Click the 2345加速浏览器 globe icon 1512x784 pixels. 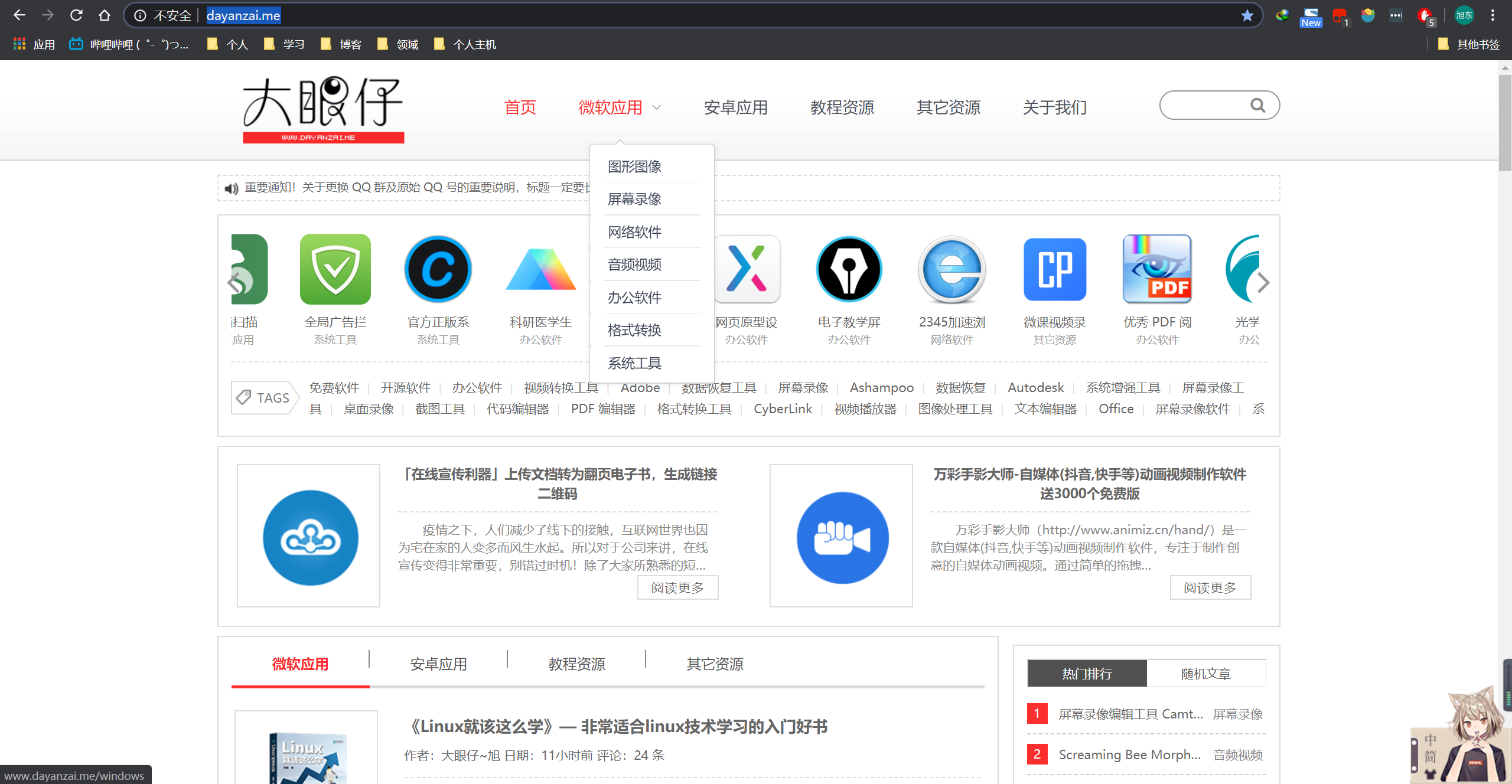click(951, 269)
